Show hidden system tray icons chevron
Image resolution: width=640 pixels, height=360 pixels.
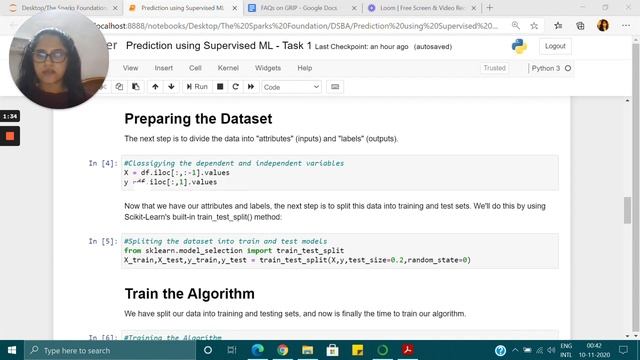tap(515, 350)
